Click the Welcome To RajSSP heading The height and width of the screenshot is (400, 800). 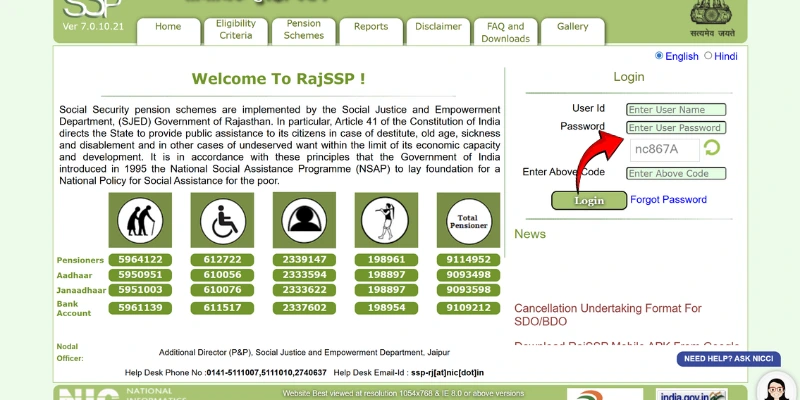(x=278, y=79)
